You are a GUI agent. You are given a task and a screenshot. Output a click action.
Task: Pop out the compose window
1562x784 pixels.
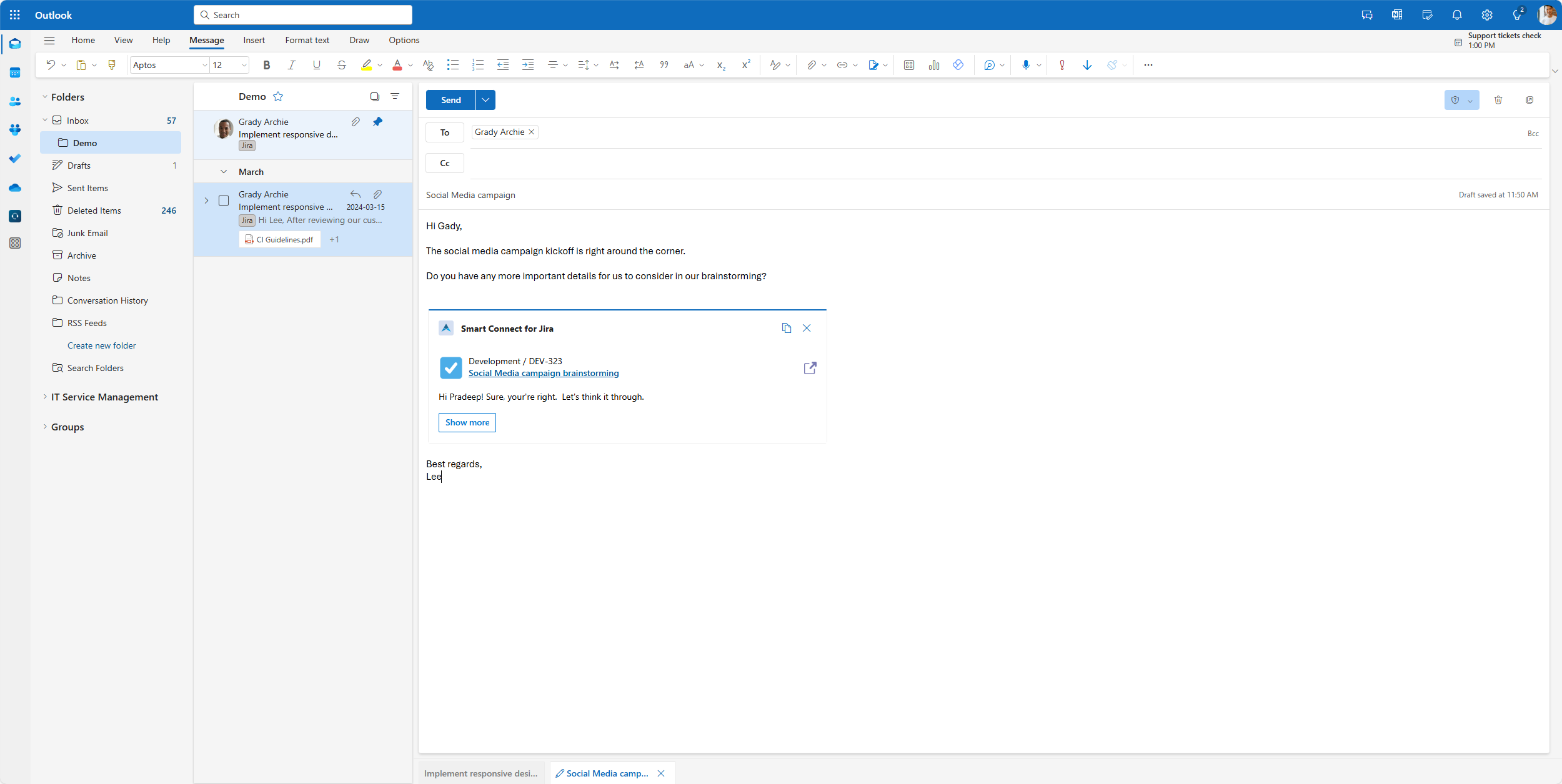[1530, 100]
